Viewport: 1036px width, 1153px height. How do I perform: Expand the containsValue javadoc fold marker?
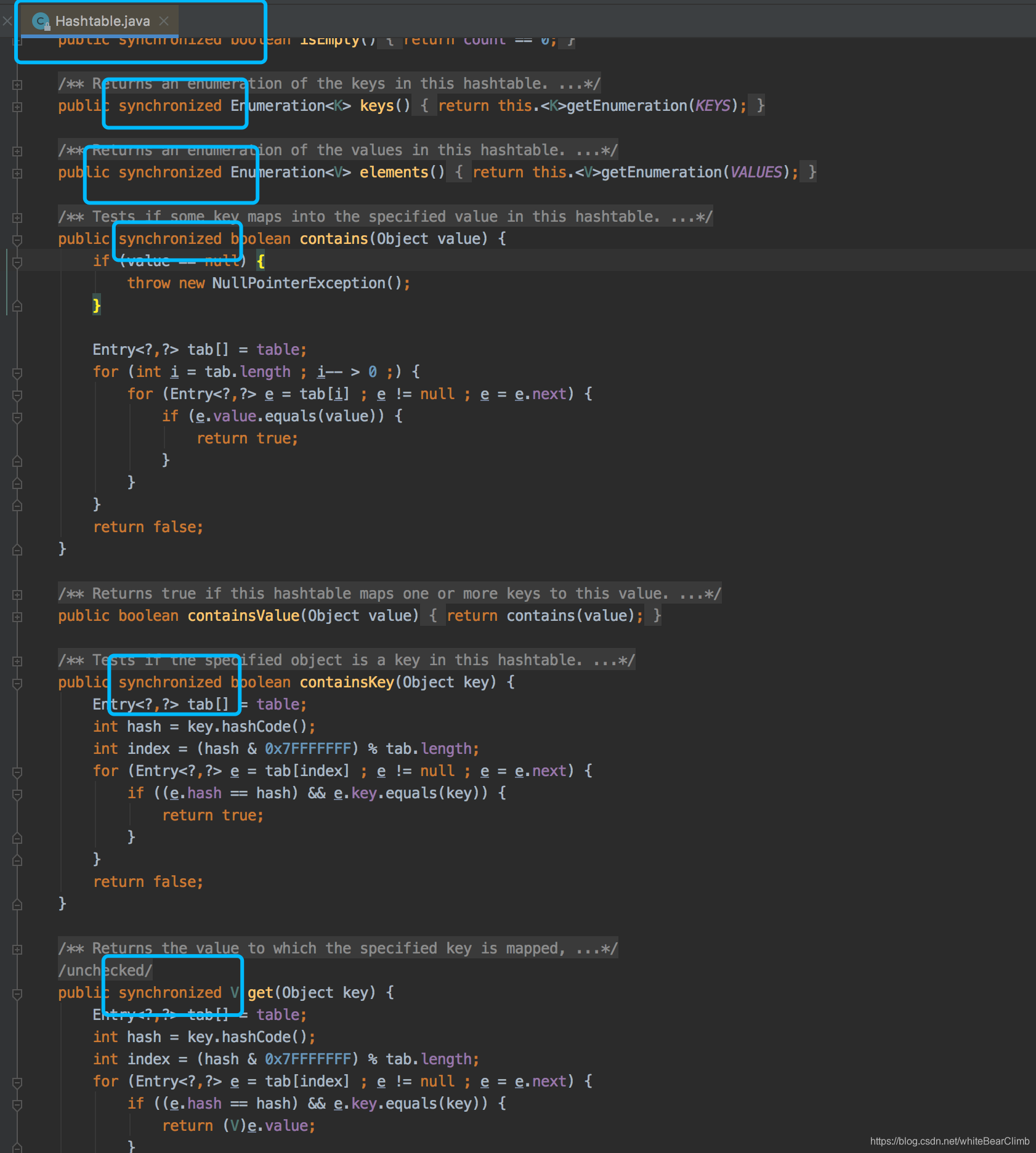tap(17, 594)
